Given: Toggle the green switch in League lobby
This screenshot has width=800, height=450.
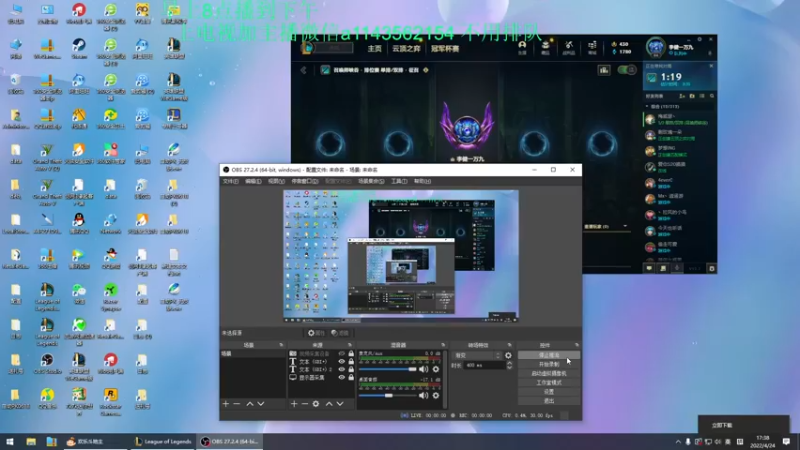Looking at the screenshot, I should click(x=627, y=70).
